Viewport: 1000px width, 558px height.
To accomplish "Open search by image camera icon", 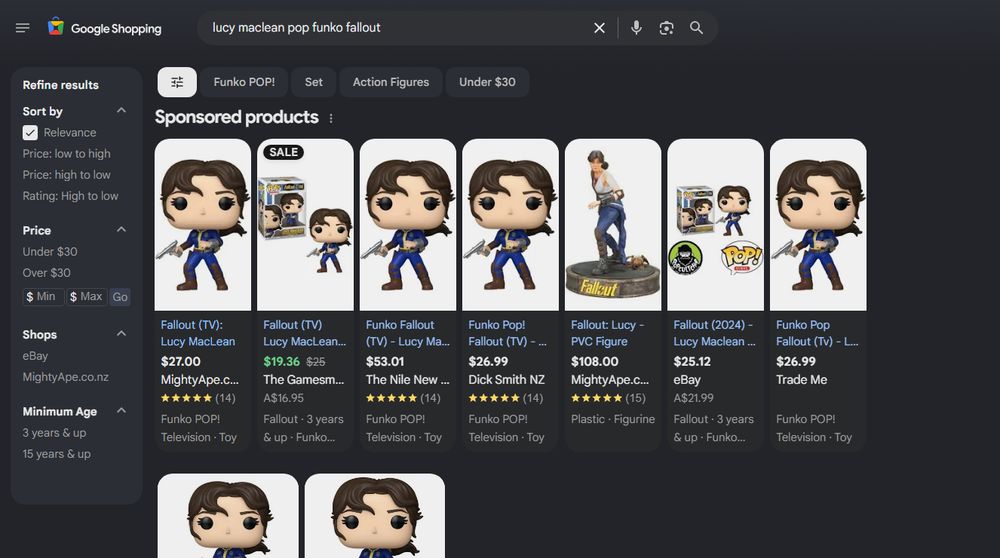I will [666, 28].
